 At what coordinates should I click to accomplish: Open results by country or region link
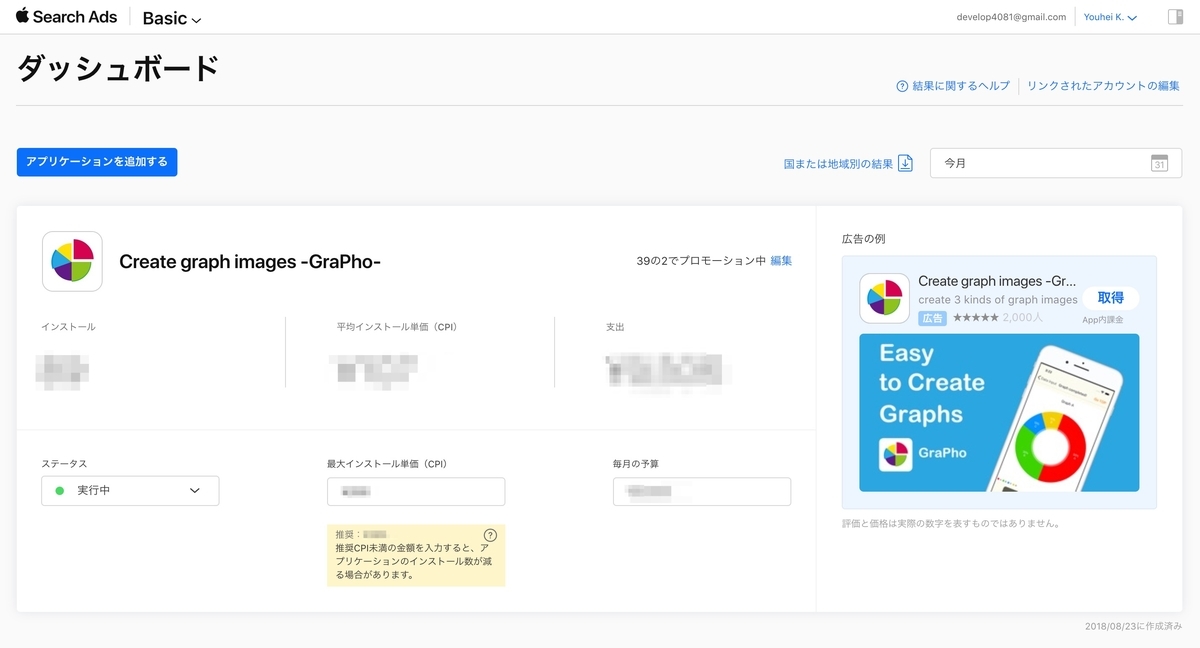(838, 163)
